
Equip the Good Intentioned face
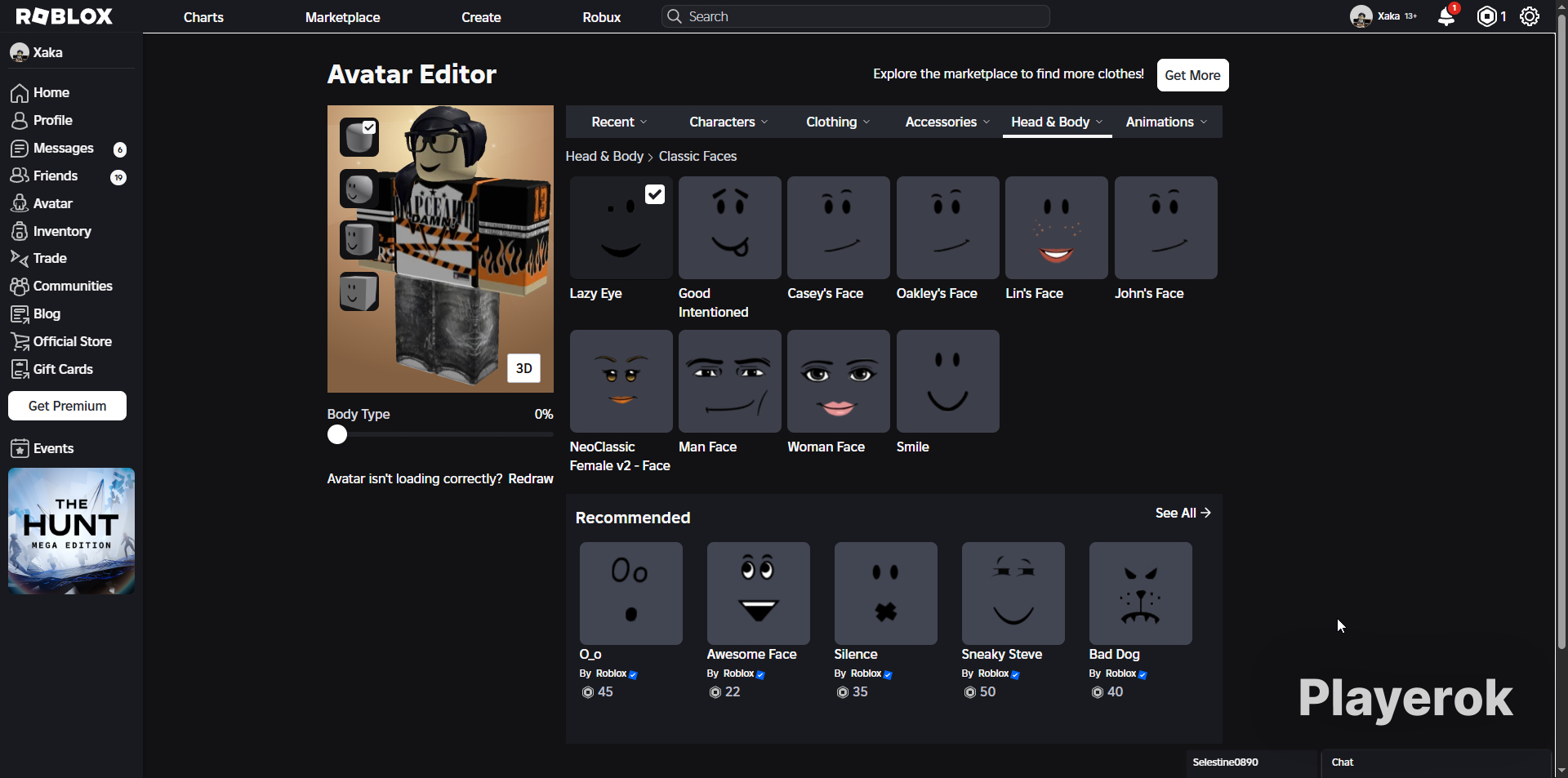tap(730, 228)
